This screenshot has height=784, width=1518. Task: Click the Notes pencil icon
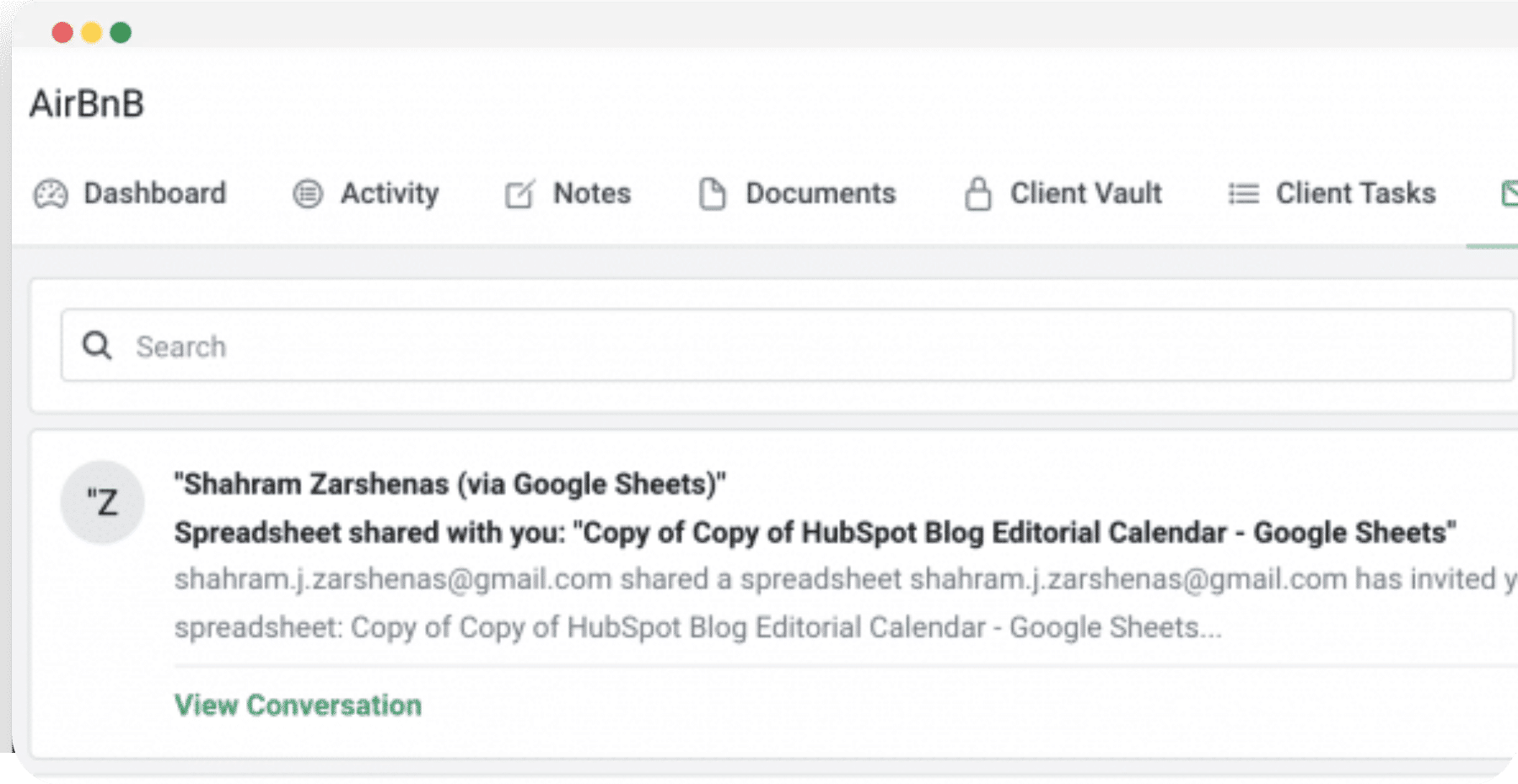(x=519, y=194)
